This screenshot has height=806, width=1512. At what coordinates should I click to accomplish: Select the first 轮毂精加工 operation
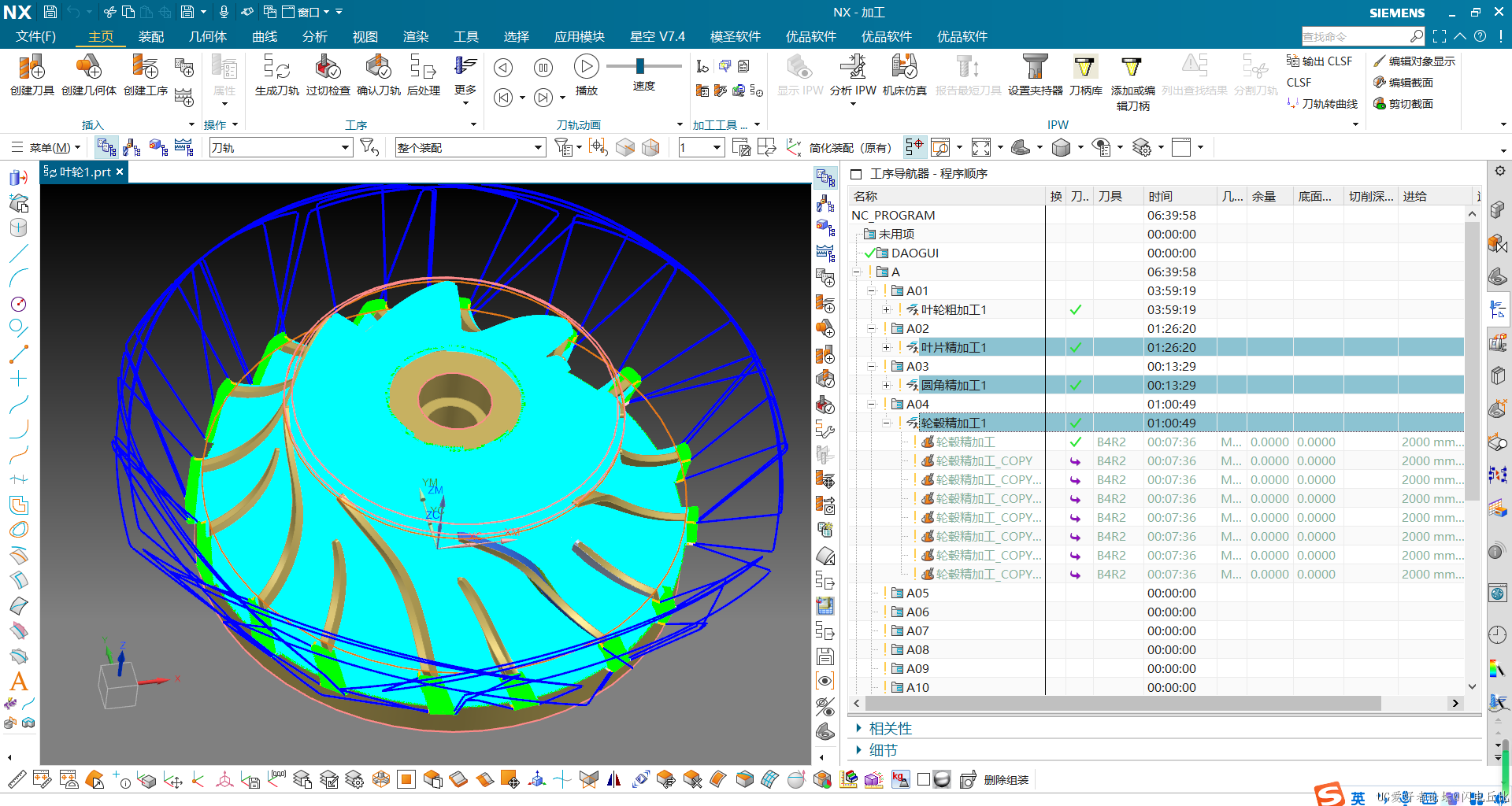(x=1157, y=442)
